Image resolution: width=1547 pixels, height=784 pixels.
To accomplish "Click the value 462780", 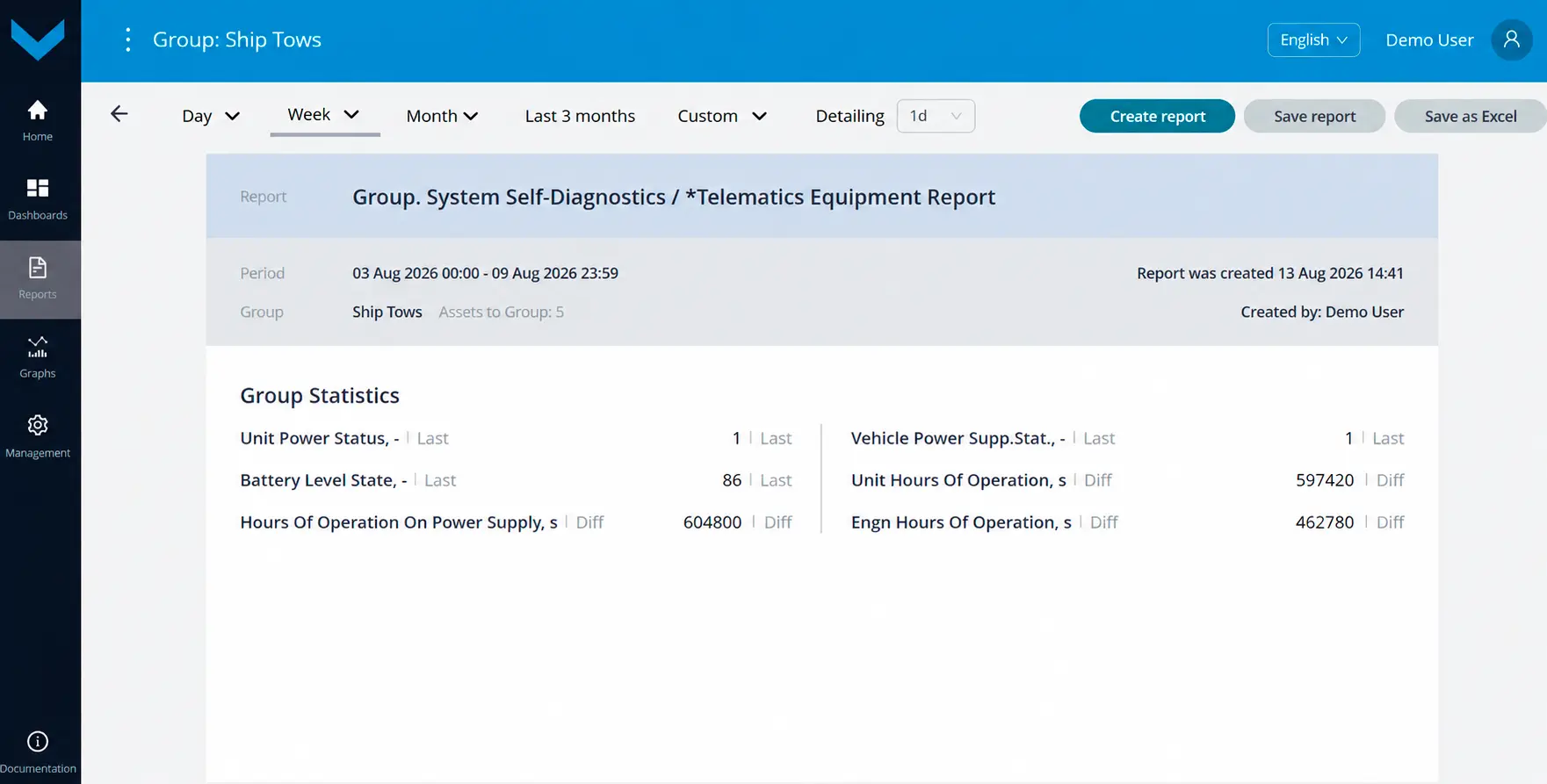I will pos(1325,522).
